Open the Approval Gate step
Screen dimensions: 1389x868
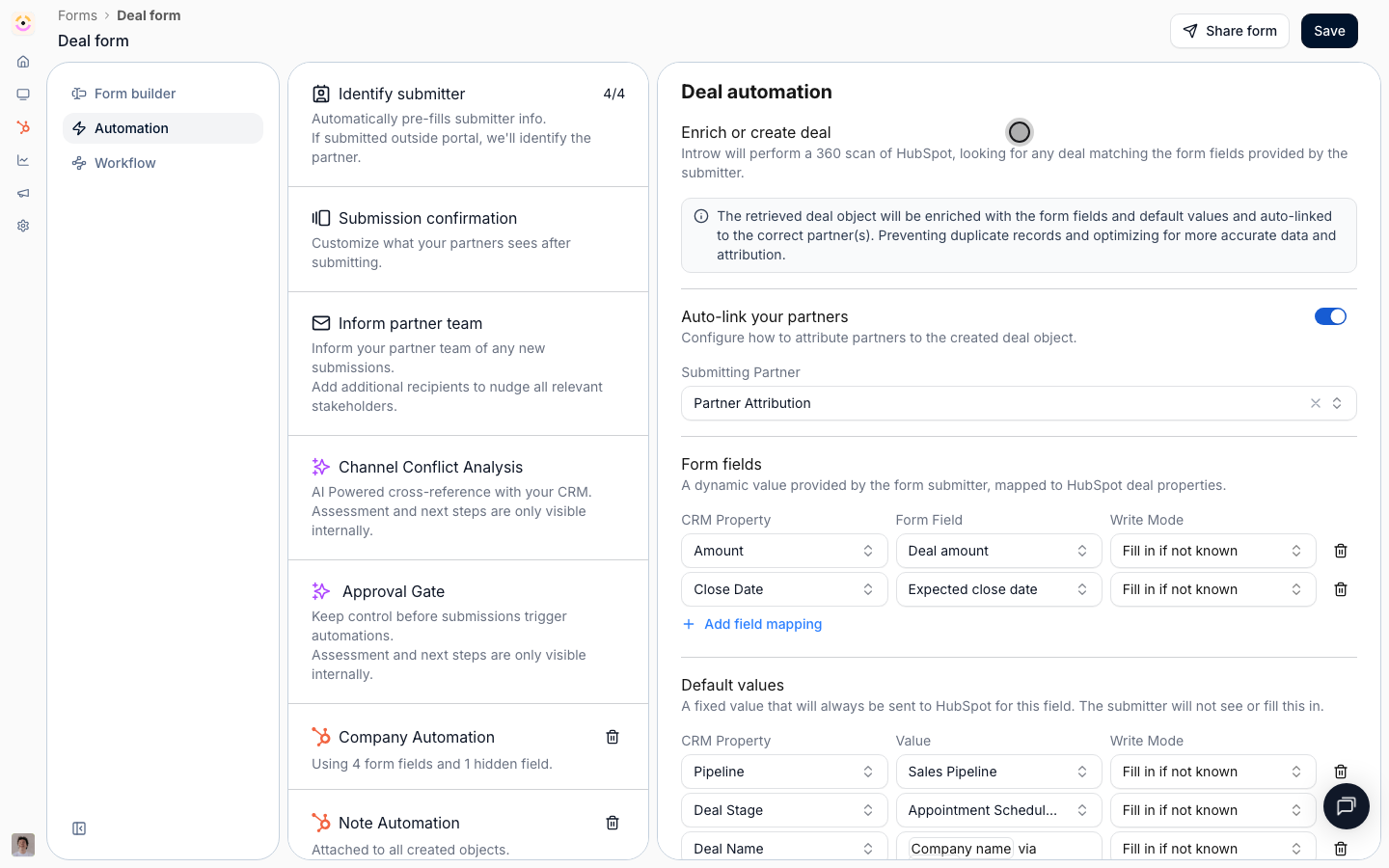pyautogui.click(x=468, y=632)
